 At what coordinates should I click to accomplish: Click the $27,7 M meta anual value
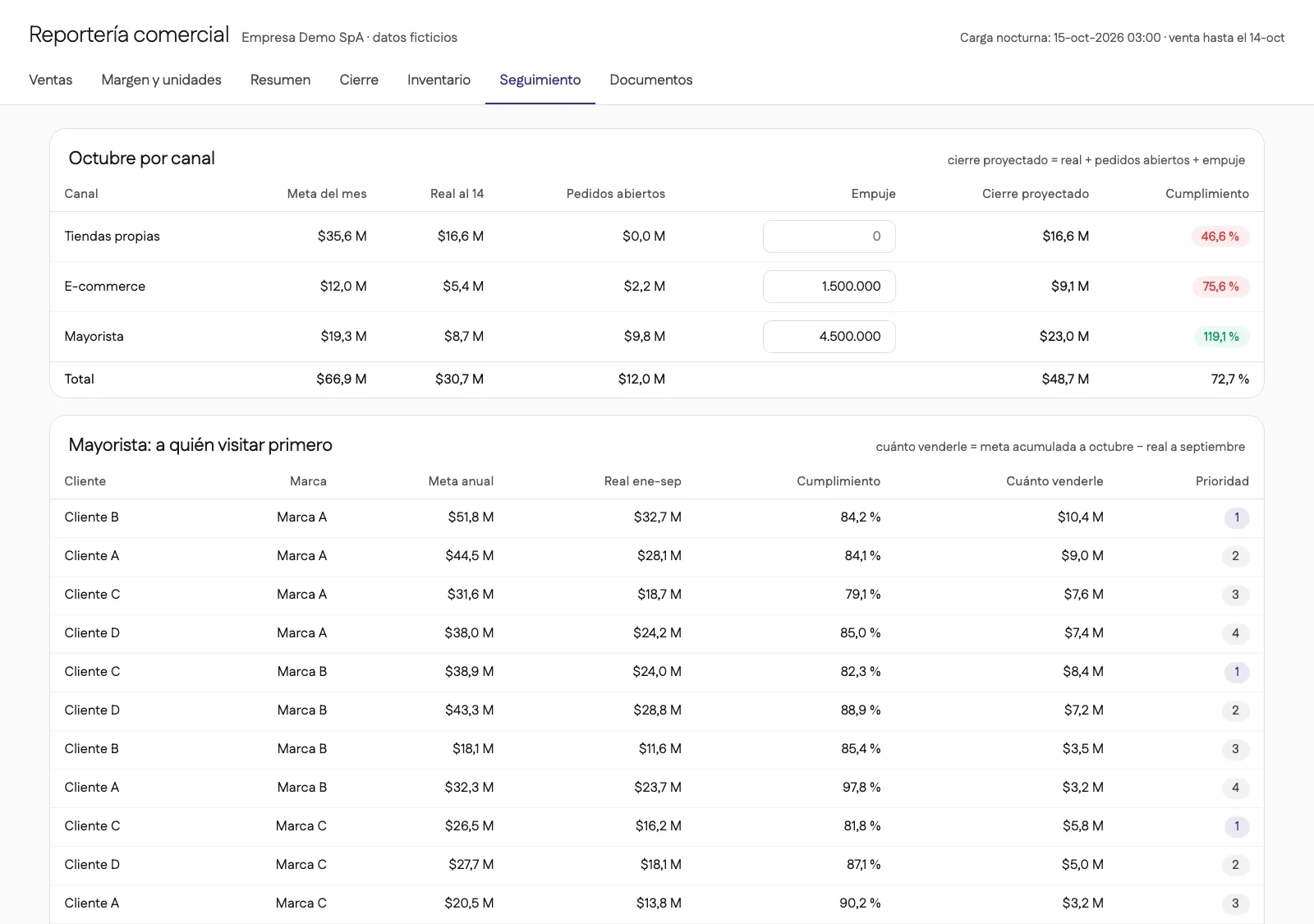click(471, 865)
